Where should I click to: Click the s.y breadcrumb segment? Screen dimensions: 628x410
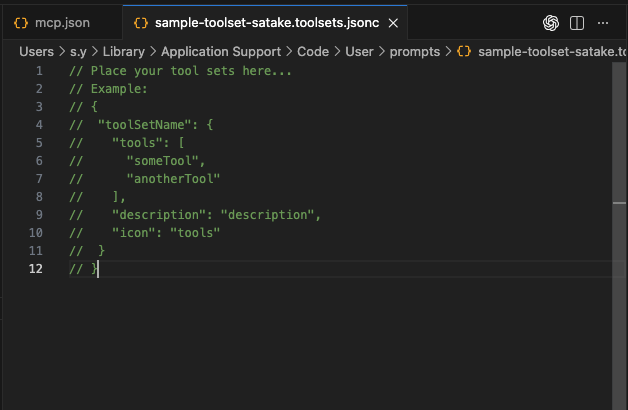[78, 50]
